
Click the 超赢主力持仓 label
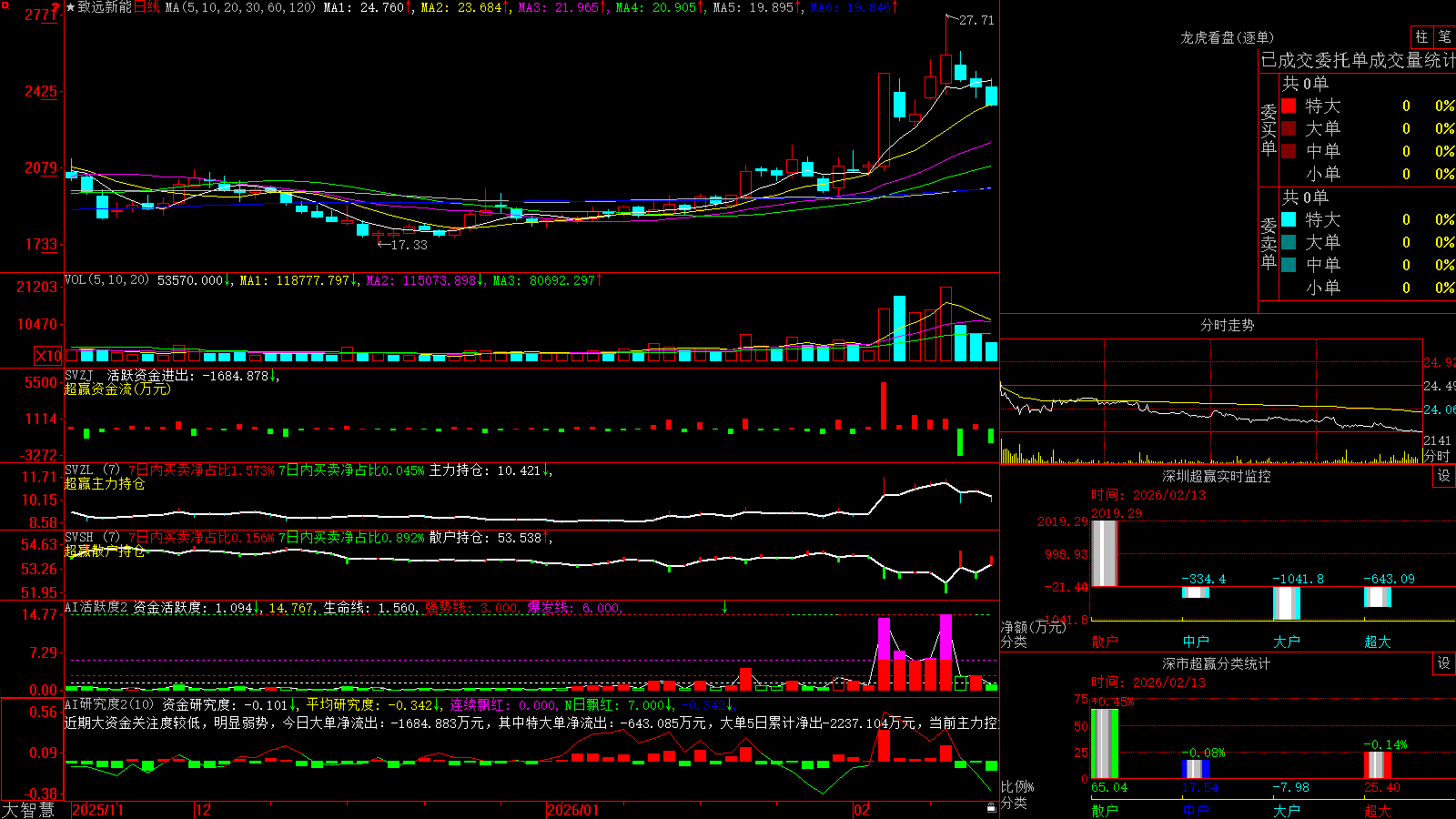[x=105, y=483]
